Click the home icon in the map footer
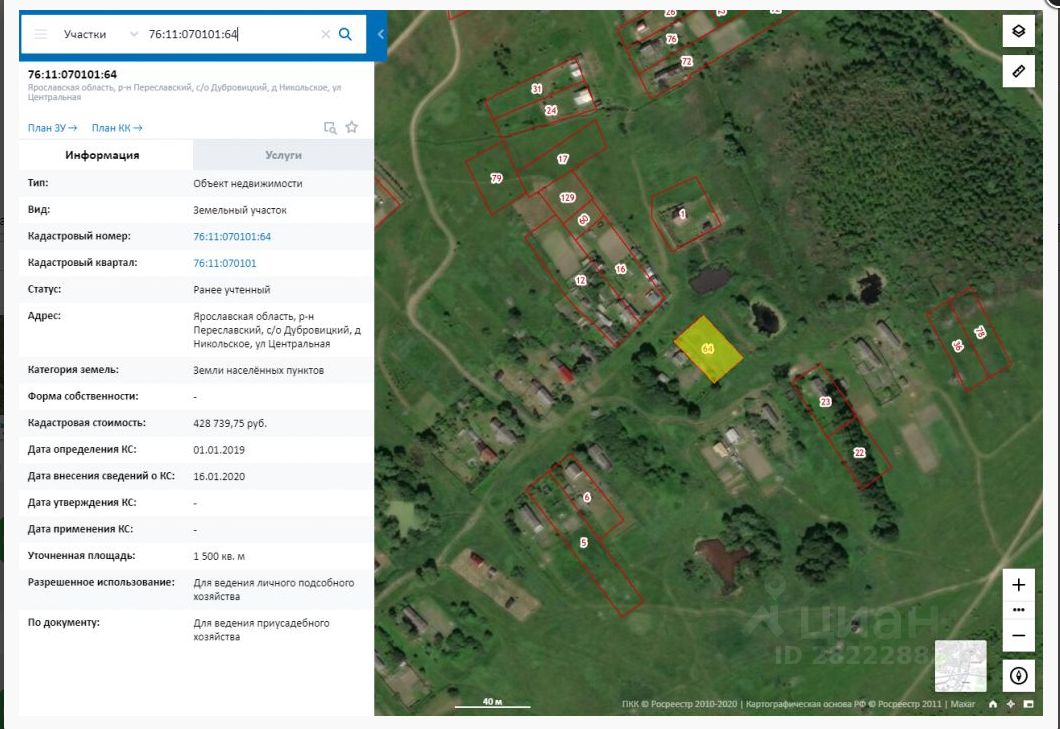 pos(992,704)
